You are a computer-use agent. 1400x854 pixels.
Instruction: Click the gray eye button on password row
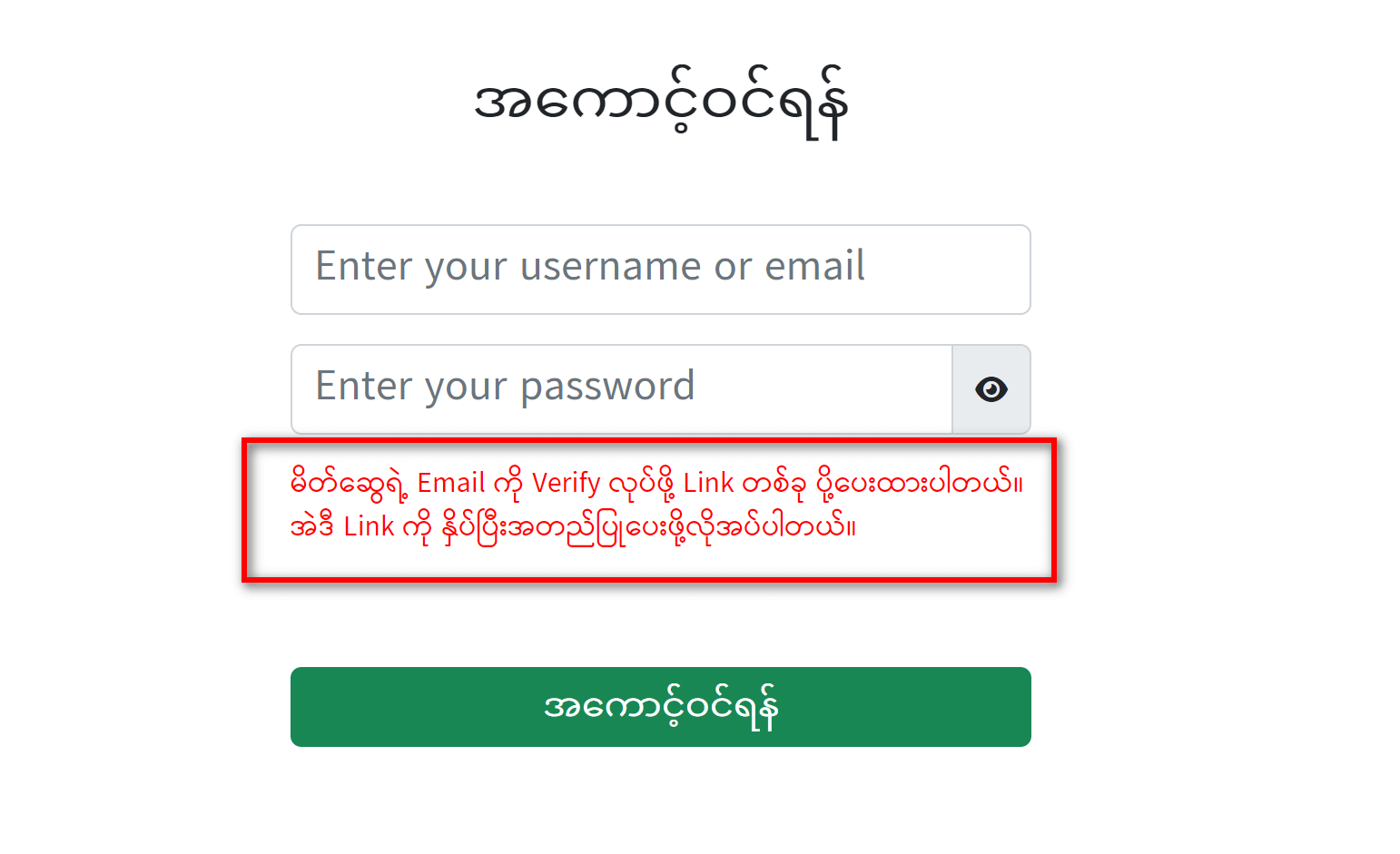(991, 389)
